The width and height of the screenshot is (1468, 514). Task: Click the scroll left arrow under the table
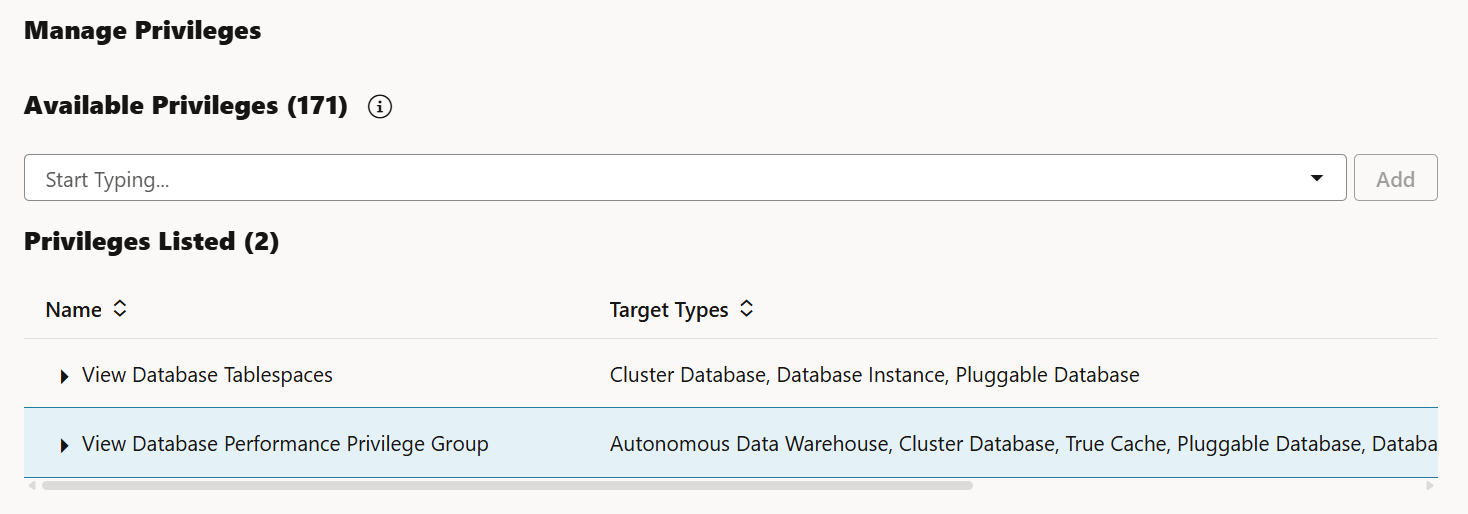click(x=31, y=485)
